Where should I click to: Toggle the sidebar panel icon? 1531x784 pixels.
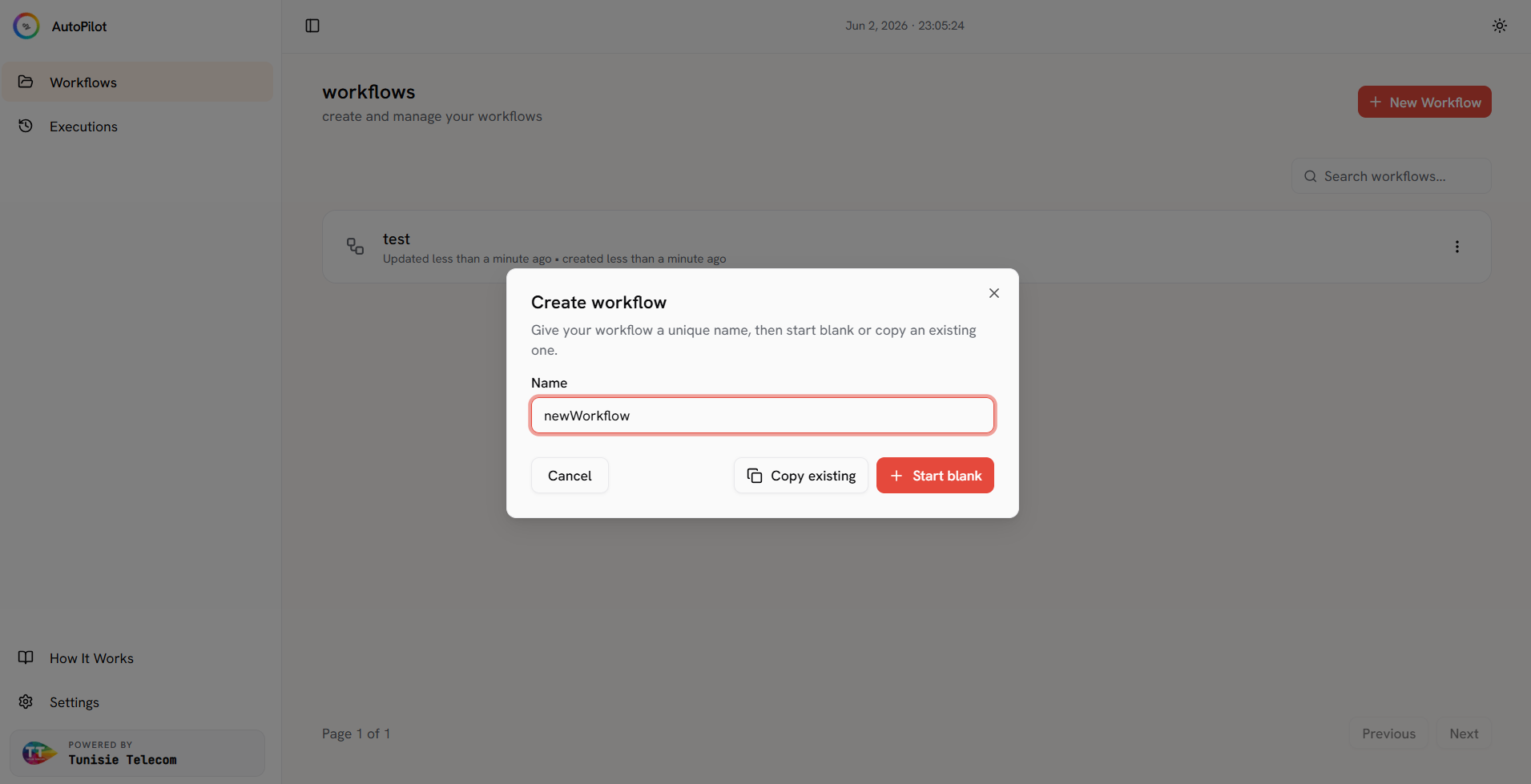pyautogui.click(x=312, y=26)
